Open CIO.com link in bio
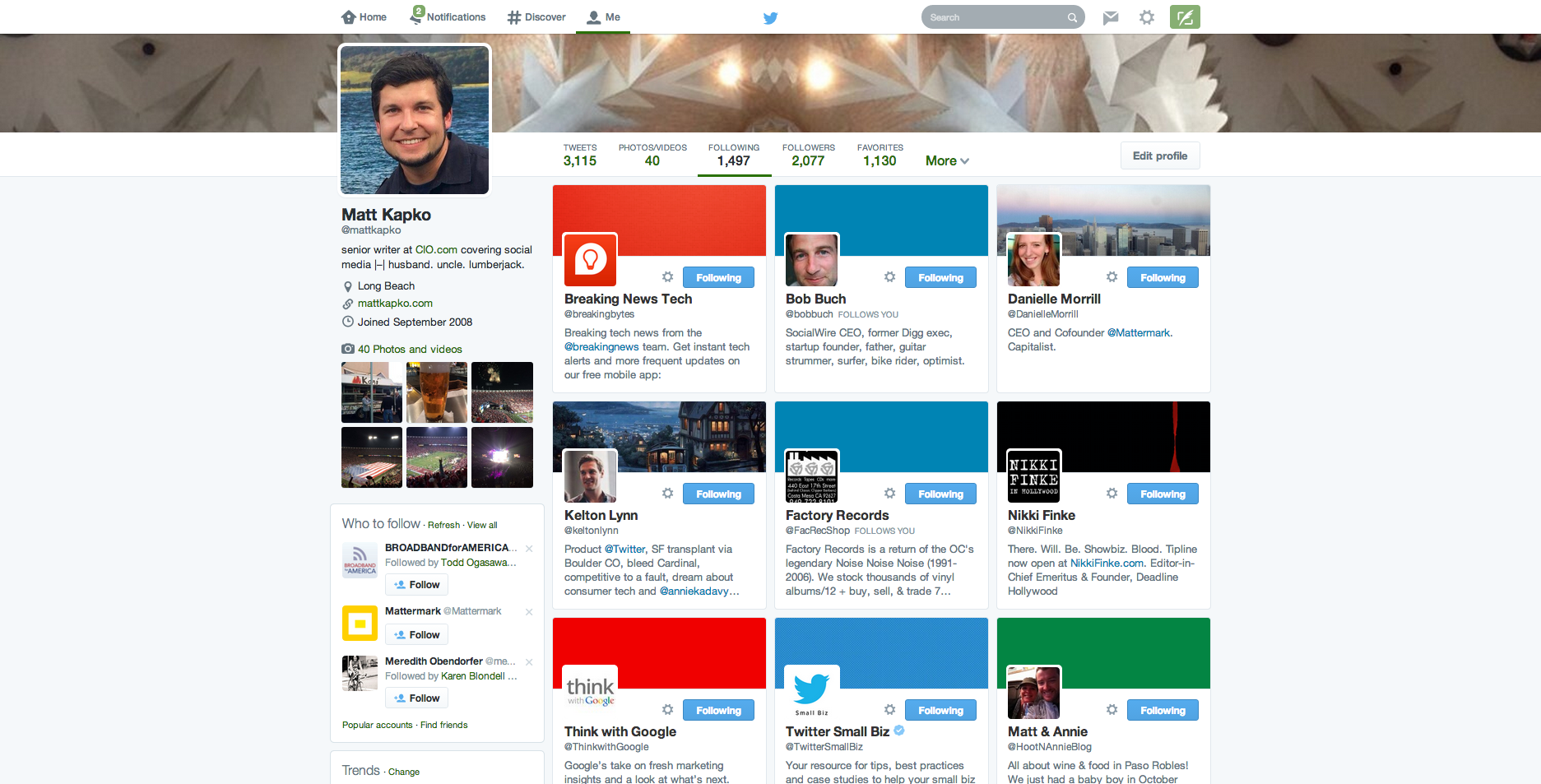Screen dimensions: 1541x784 point(436,249)
